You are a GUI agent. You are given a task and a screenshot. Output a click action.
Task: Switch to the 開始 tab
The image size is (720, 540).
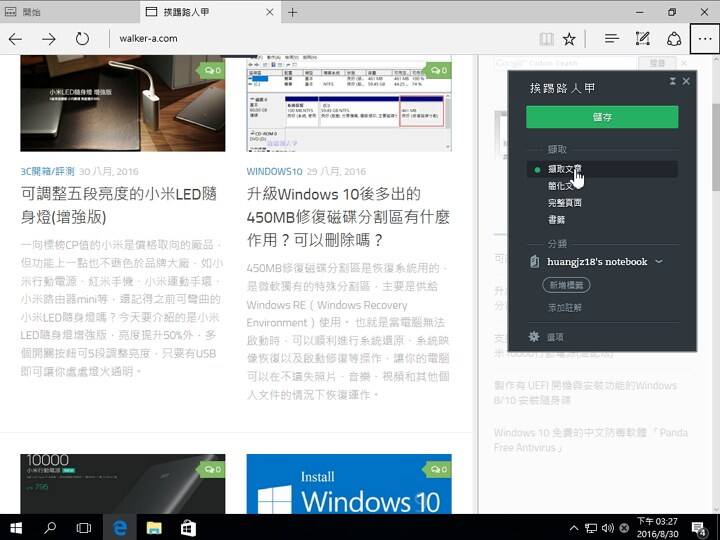tap(69, 12)
